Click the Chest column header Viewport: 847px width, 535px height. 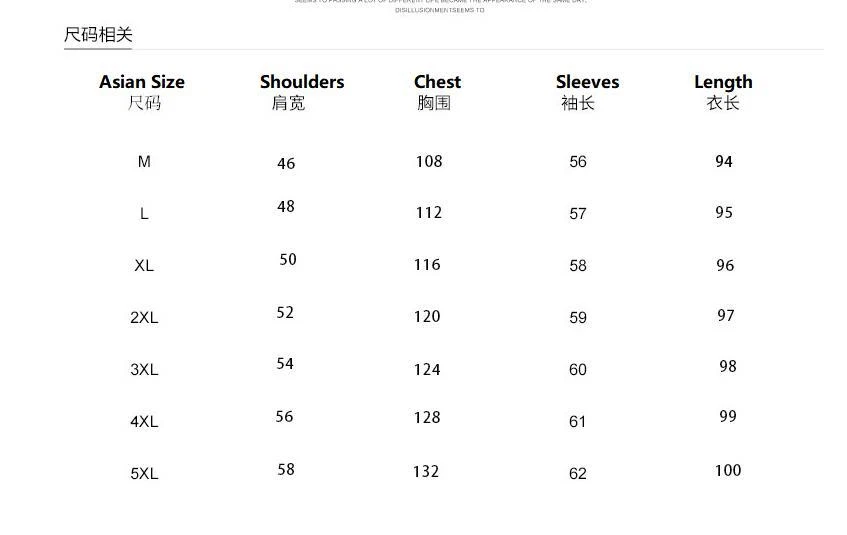pyautogui.click(x=437, y=82)
